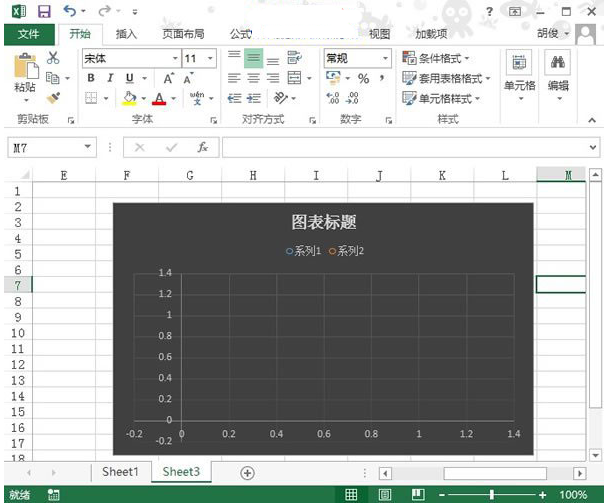Add a new sheet with plus icon
The height and width of the screenshot is (504, 604).
(248, 472)
